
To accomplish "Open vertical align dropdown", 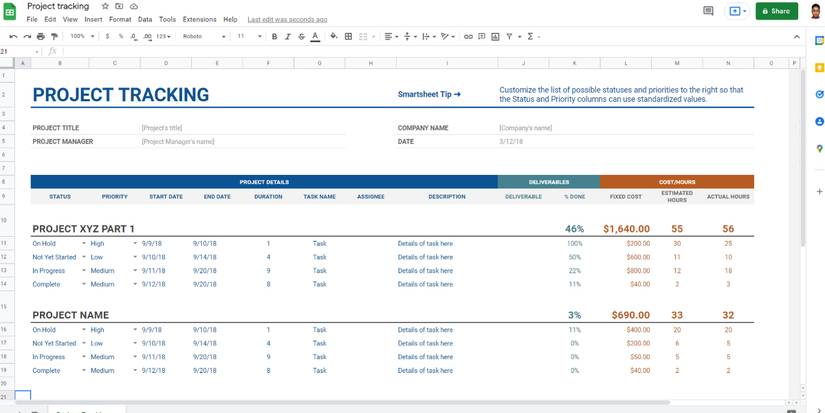I will [x=409, y=37].
